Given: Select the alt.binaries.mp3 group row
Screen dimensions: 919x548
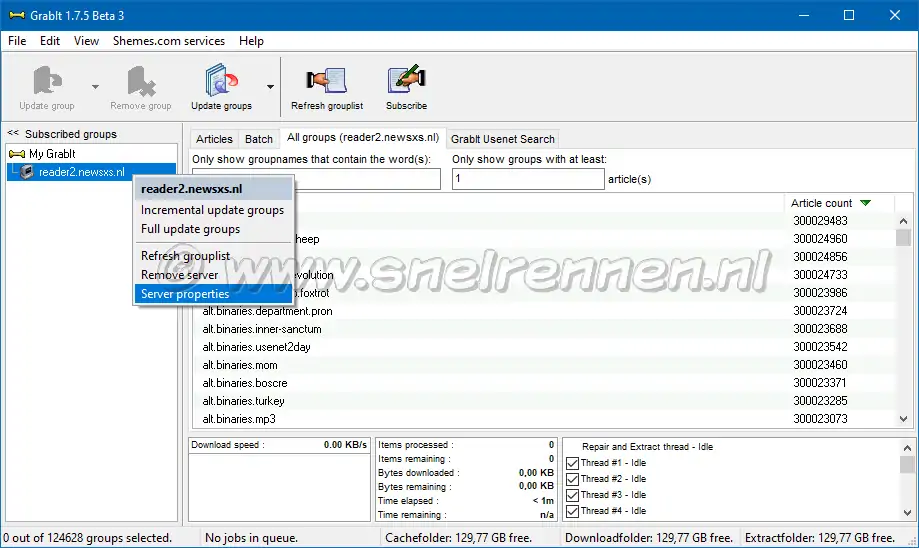Looking at the screenshot, I should pos(544,418).
